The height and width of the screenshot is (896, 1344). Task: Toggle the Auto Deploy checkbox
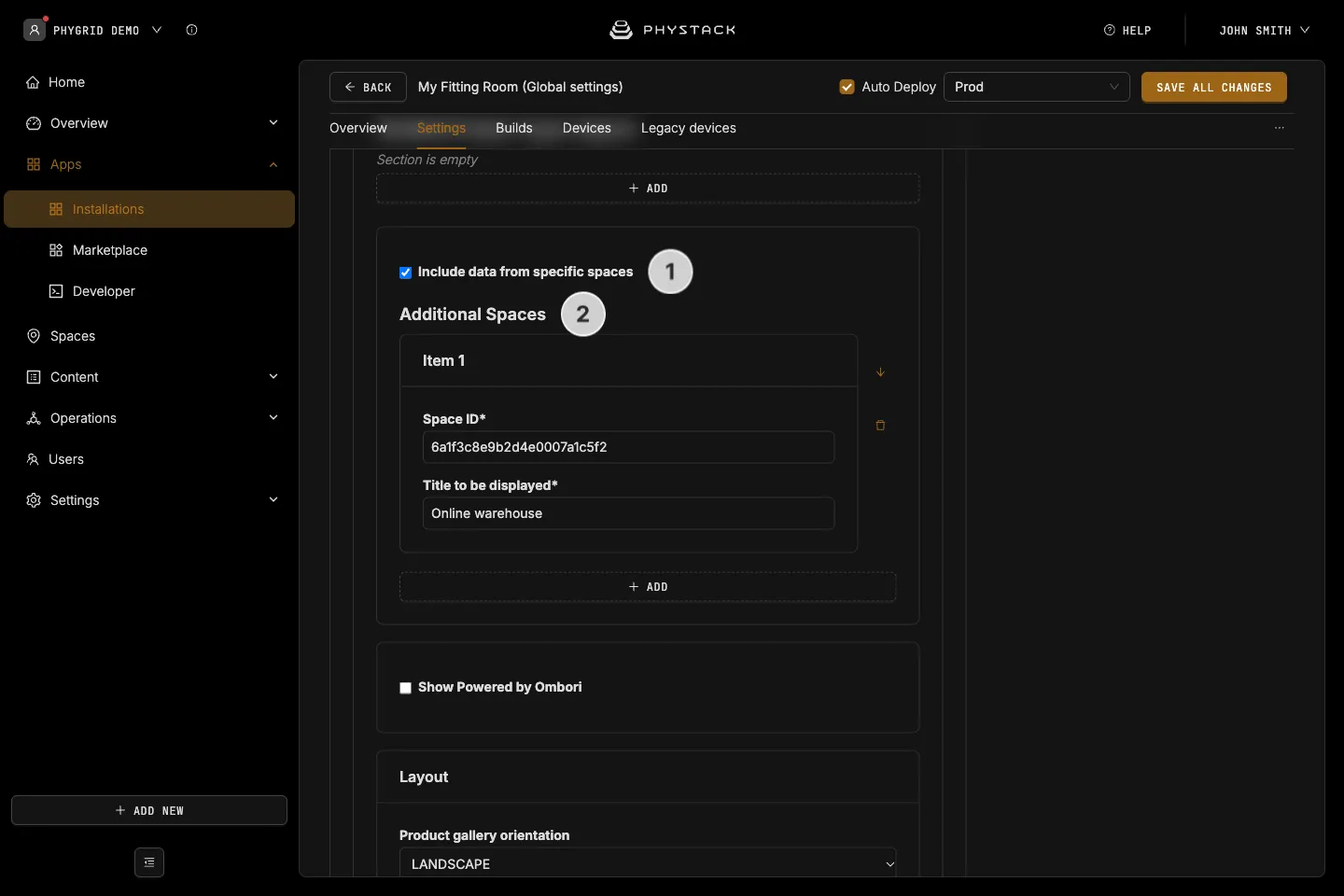click(x=847, y=87)
